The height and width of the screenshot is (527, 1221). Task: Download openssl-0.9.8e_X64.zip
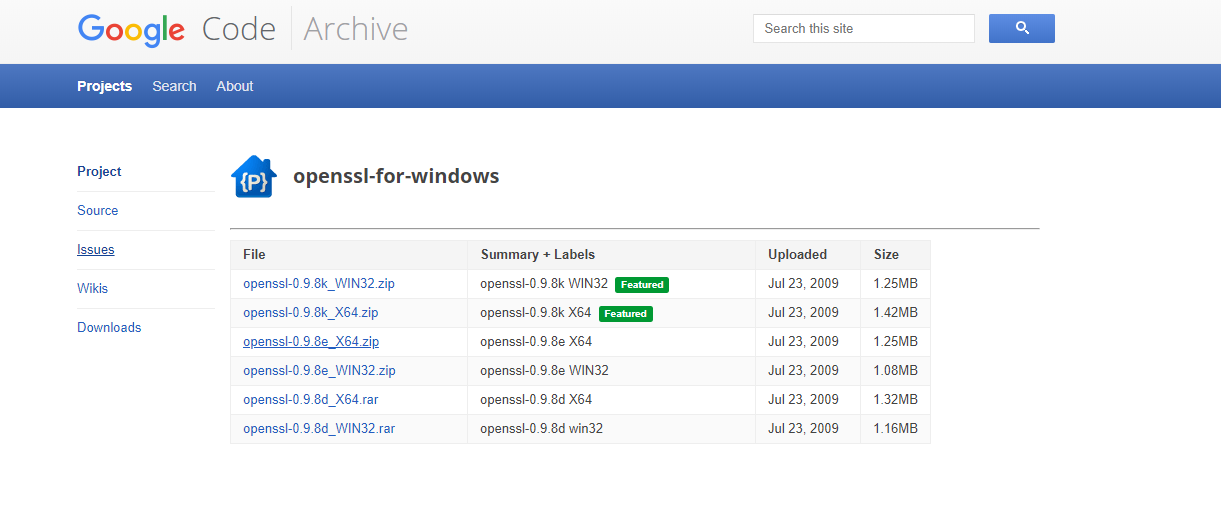[311, 342]
